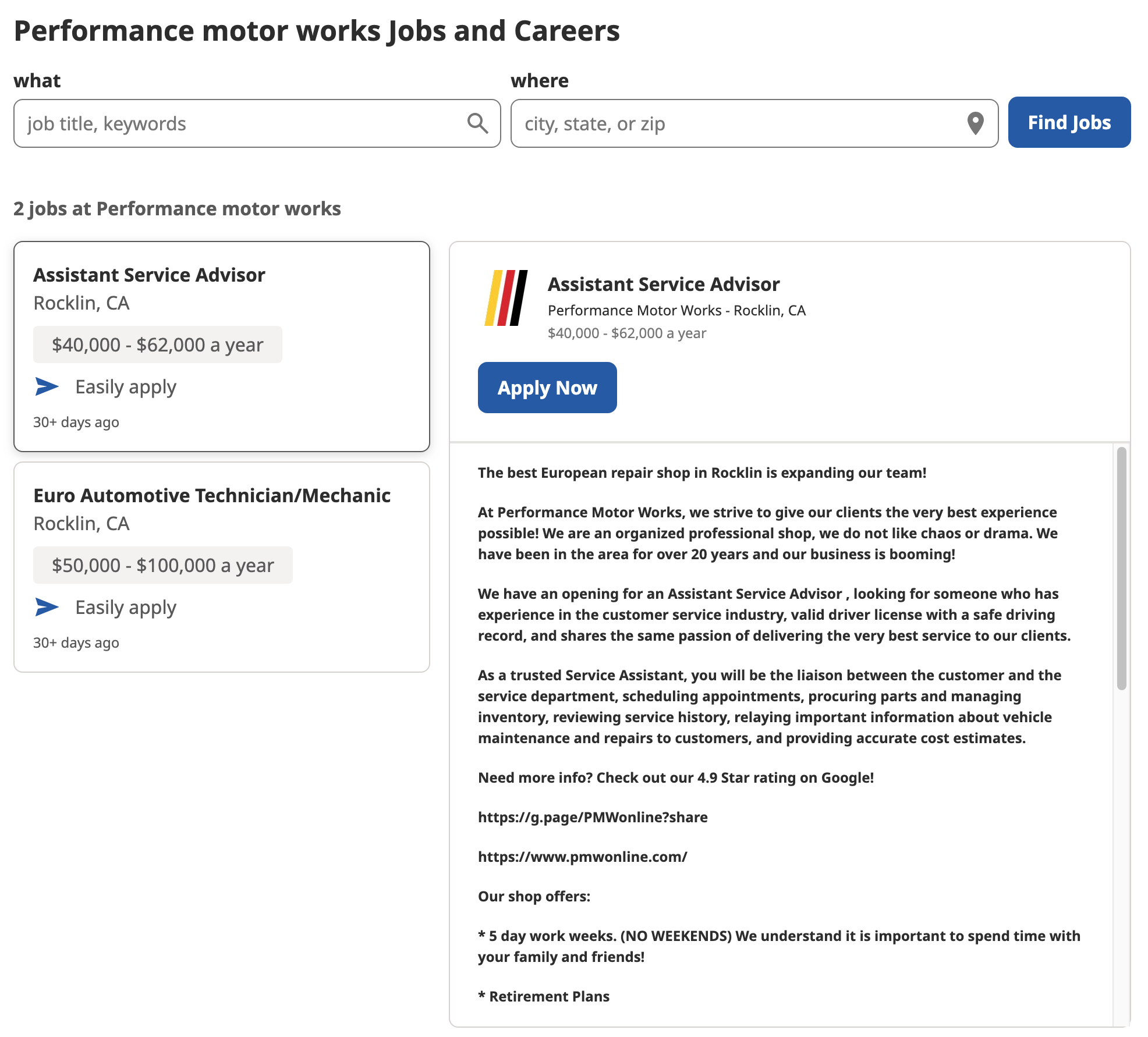Open the Euro Automotive Technician/Mechanic listing
Image resolution: width=1148 pixels, height=1037 pixels.
click(x=222, y=567)
